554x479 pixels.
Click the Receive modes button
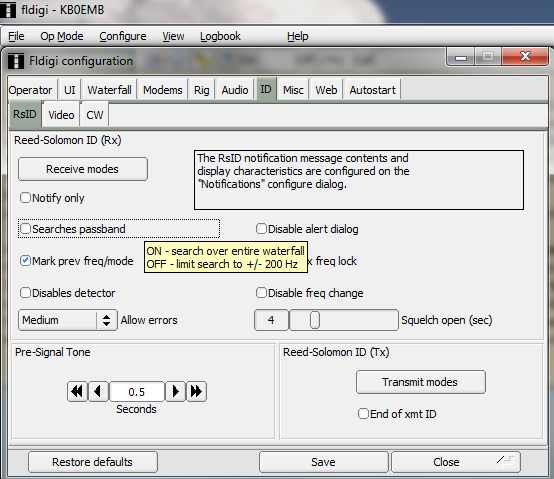(83, 169)
